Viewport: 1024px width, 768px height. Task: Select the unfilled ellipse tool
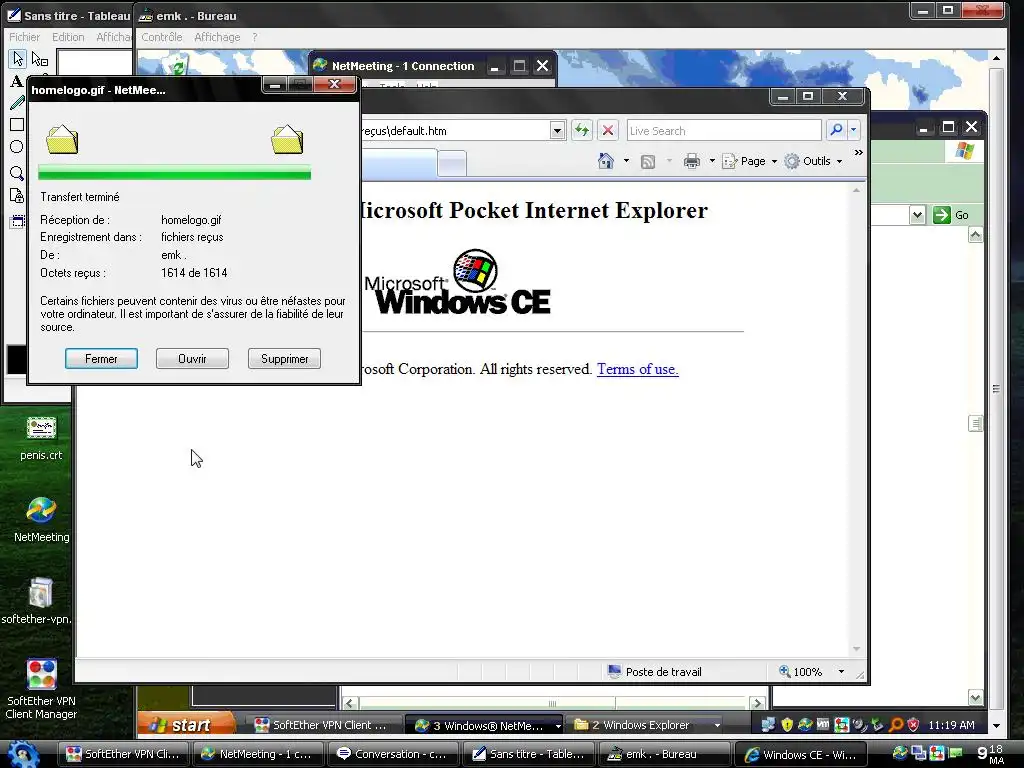17,147
